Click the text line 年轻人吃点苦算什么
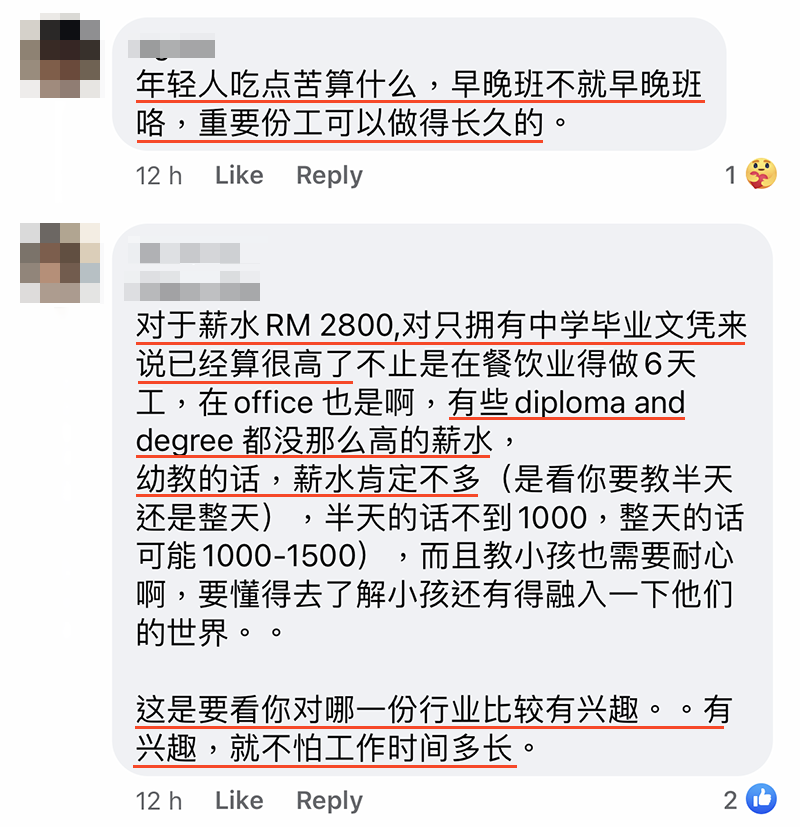This screenshot has width=800, height=827. pos(276,84)
